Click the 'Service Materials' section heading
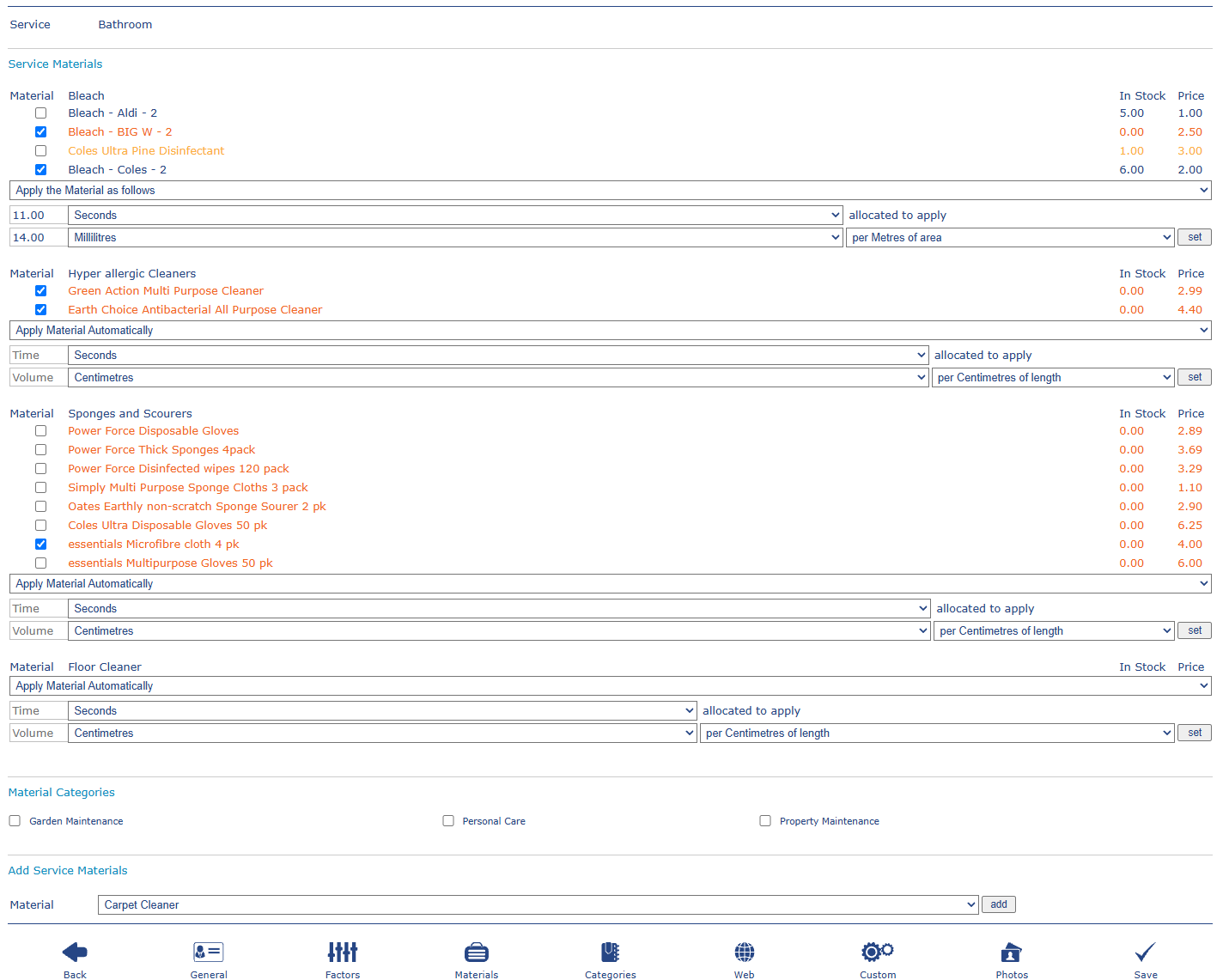 click(x=55, y=64)
